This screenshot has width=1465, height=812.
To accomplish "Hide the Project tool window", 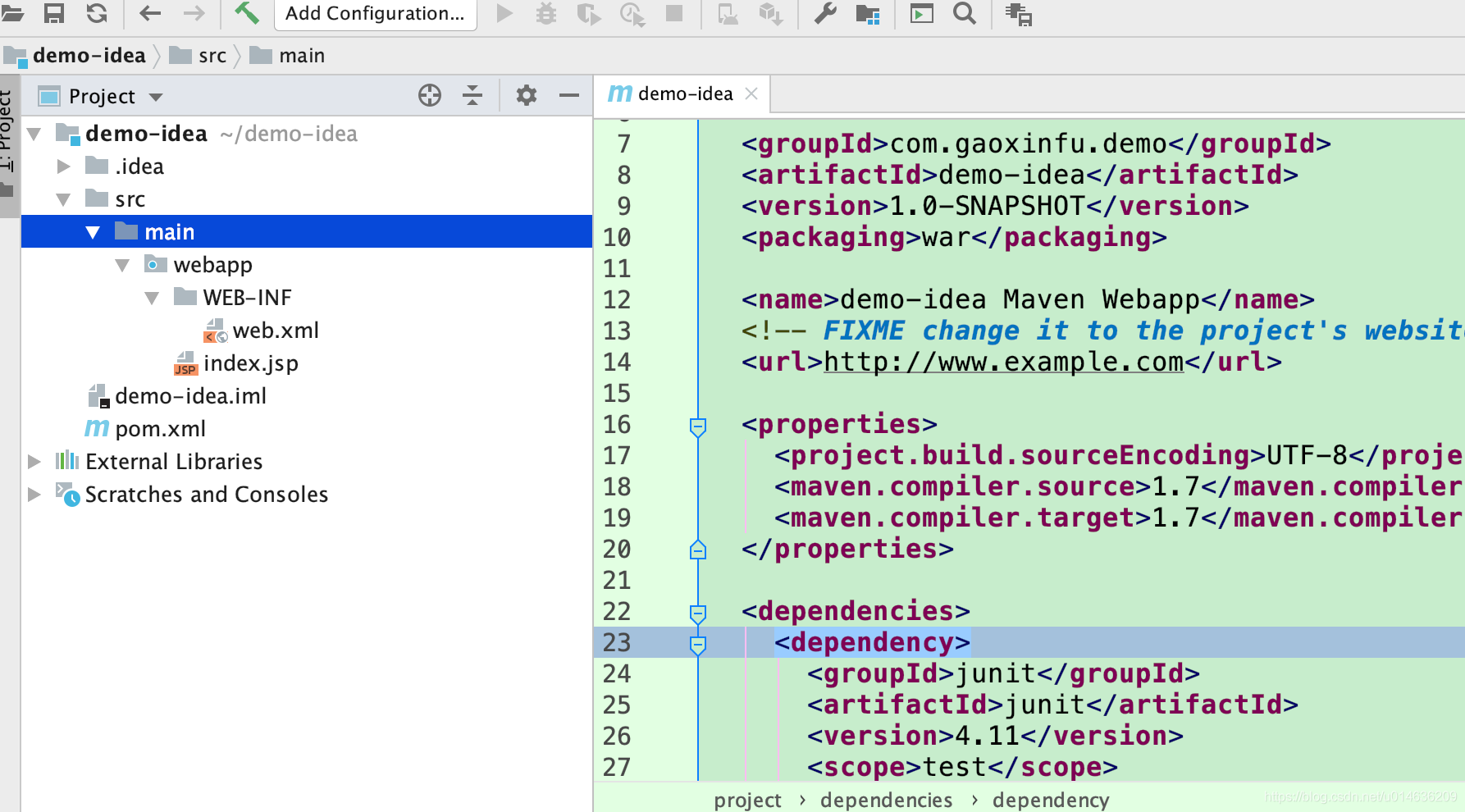I will coord(569,96).
